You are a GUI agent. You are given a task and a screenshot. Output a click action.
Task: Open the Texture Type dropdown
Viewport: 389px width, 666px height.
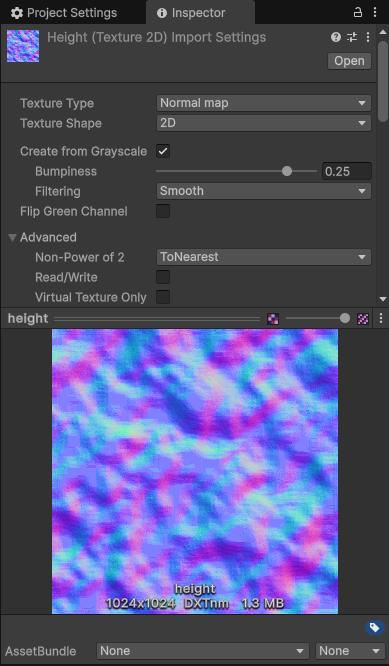pyautogui.click(x=264, y=103)
